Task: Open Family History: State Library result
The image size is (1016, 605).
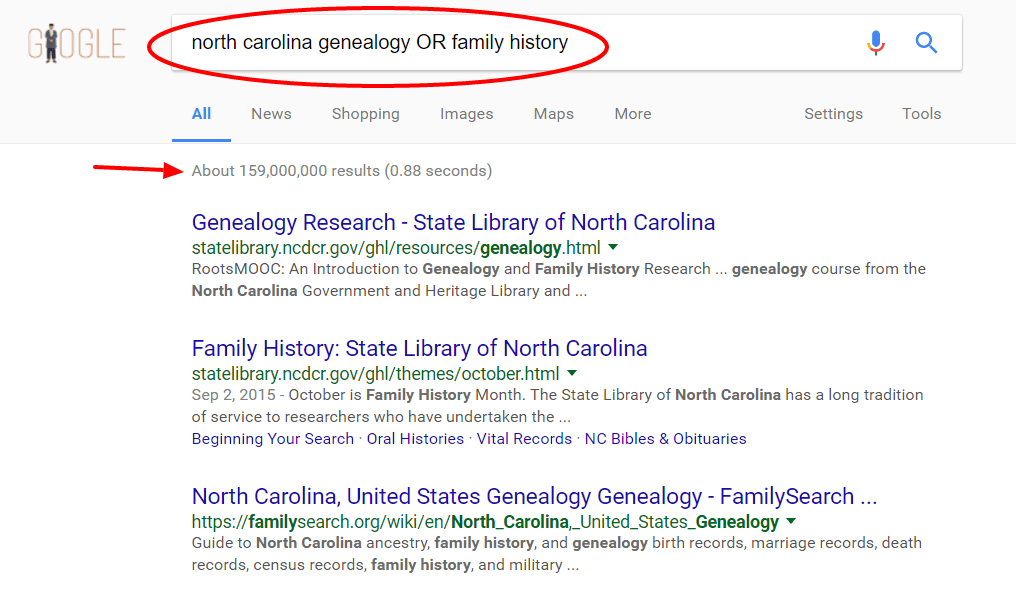Action: click(419, 348)
